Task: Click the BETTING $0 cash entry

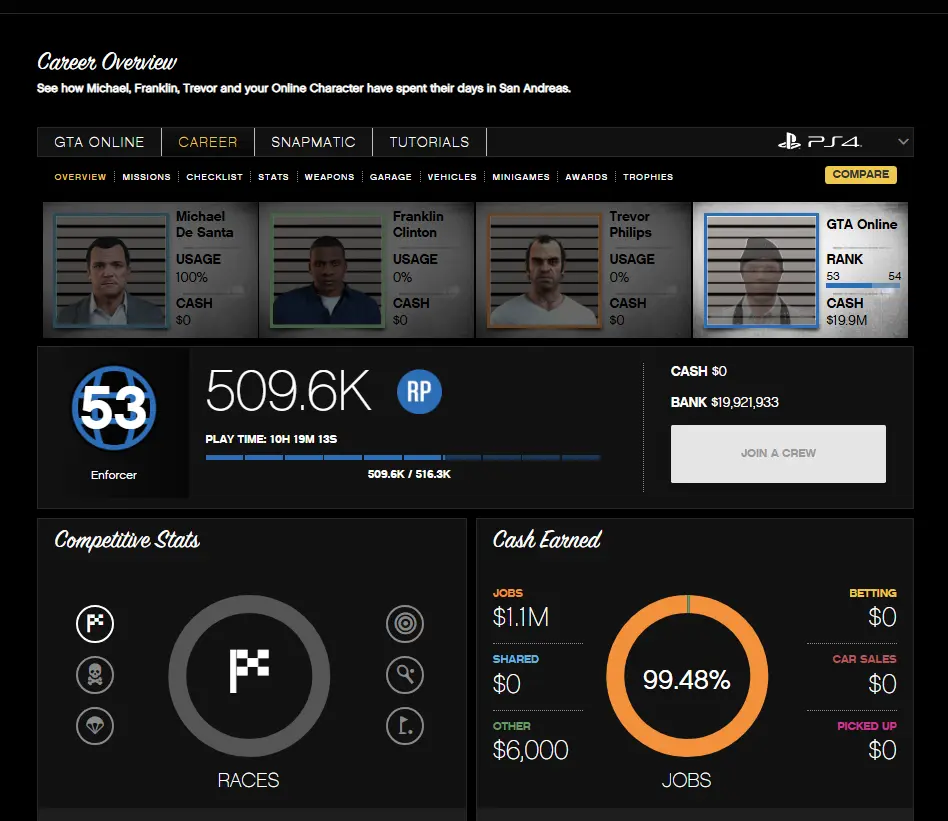Action: (873, 609)
